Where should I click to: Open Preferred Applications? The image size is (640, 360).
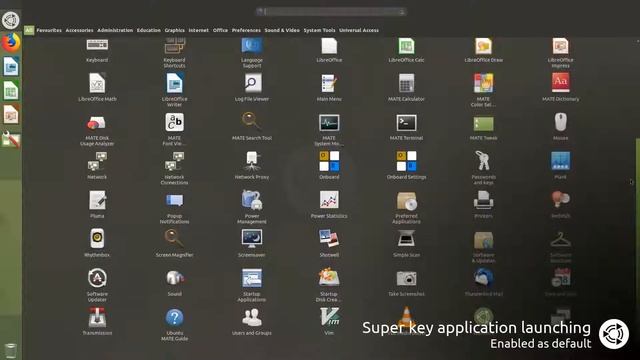(406, 207)
